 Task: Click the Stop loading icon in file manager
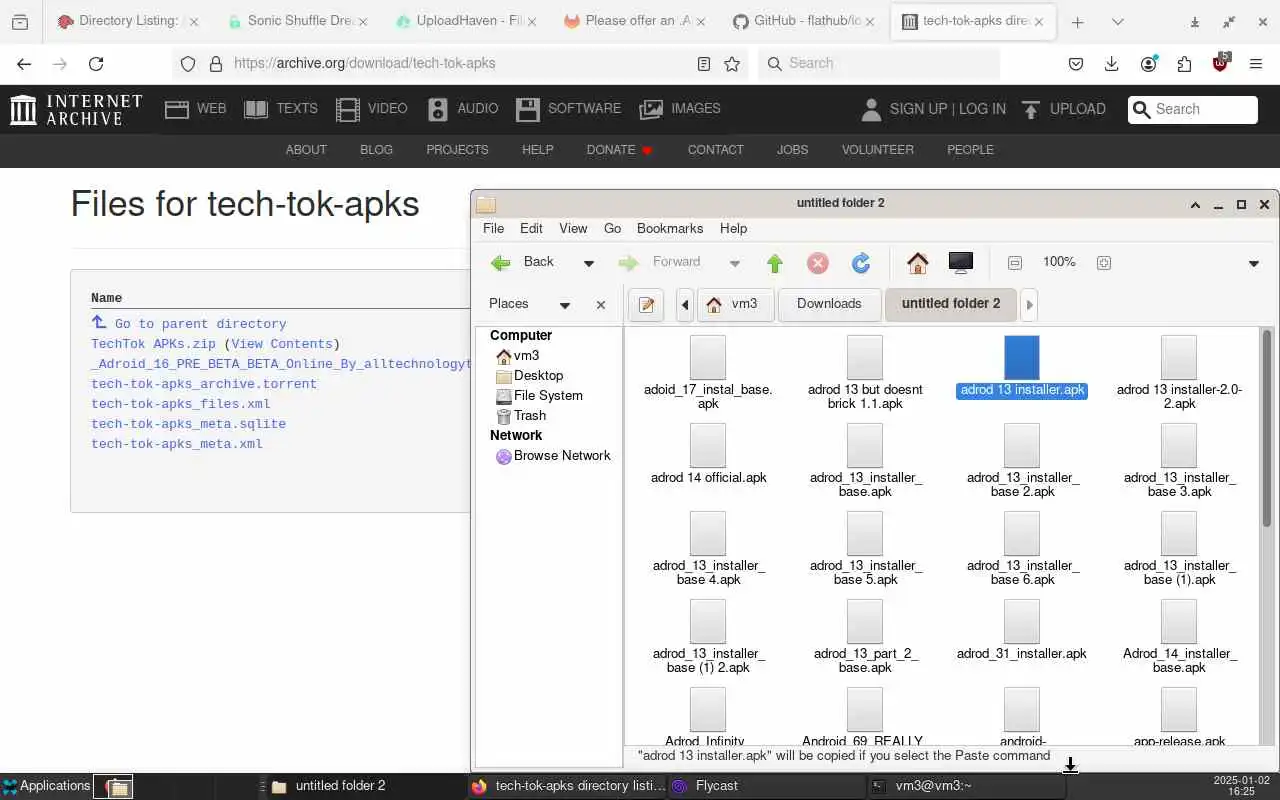[818, 263]
